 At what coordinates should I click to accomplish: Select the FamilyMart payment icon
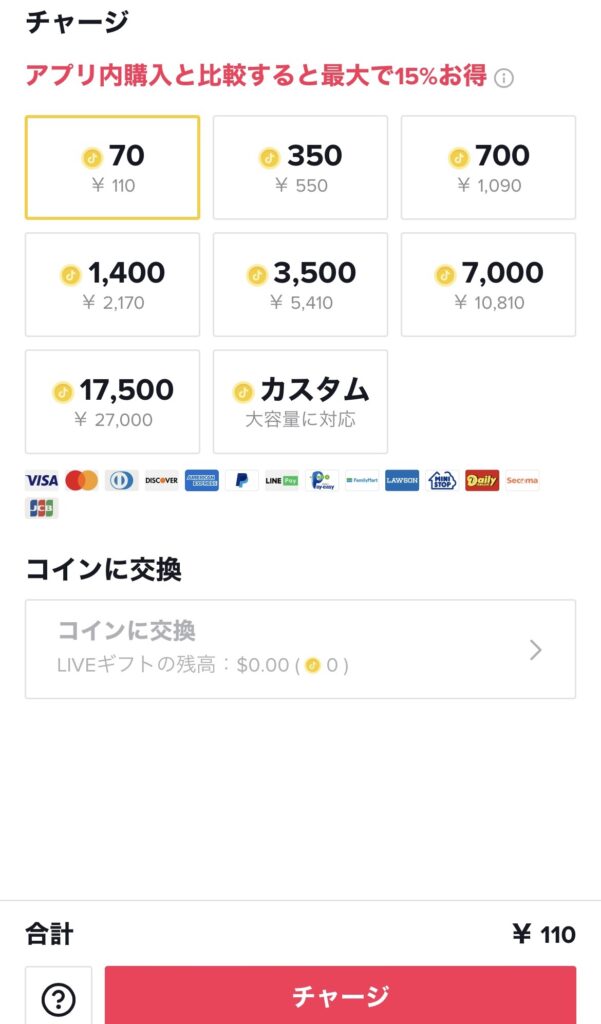(365, 480)
